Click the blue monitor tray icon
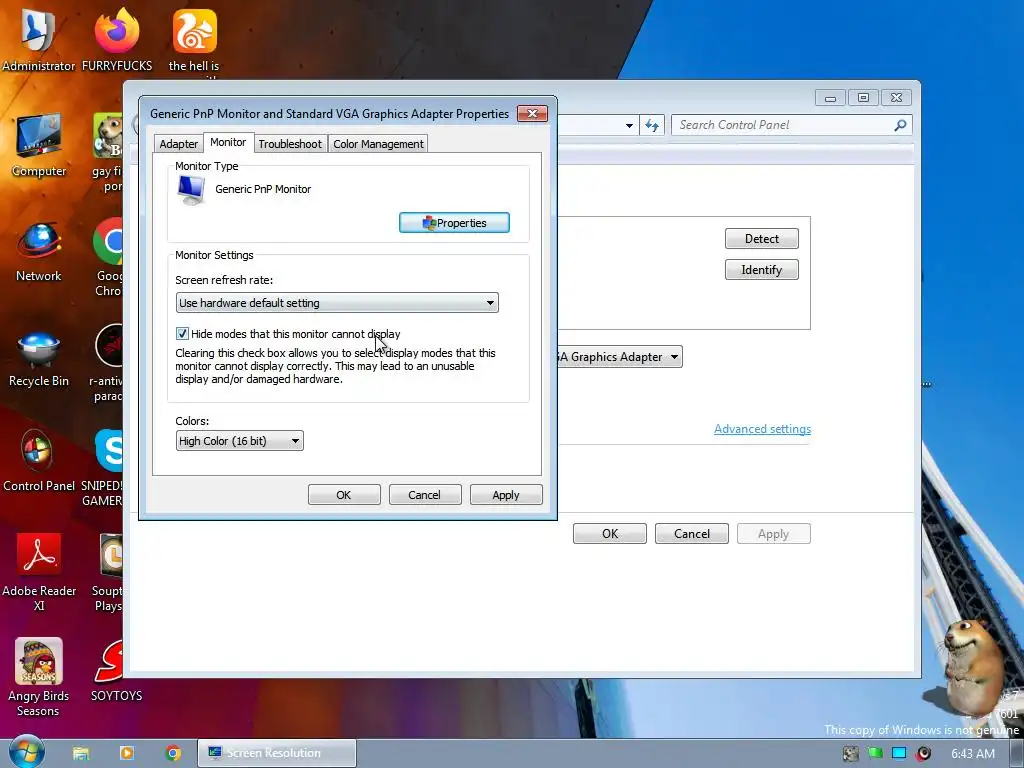This screenshot has width=1024, height=768. [x=899, y=753]
